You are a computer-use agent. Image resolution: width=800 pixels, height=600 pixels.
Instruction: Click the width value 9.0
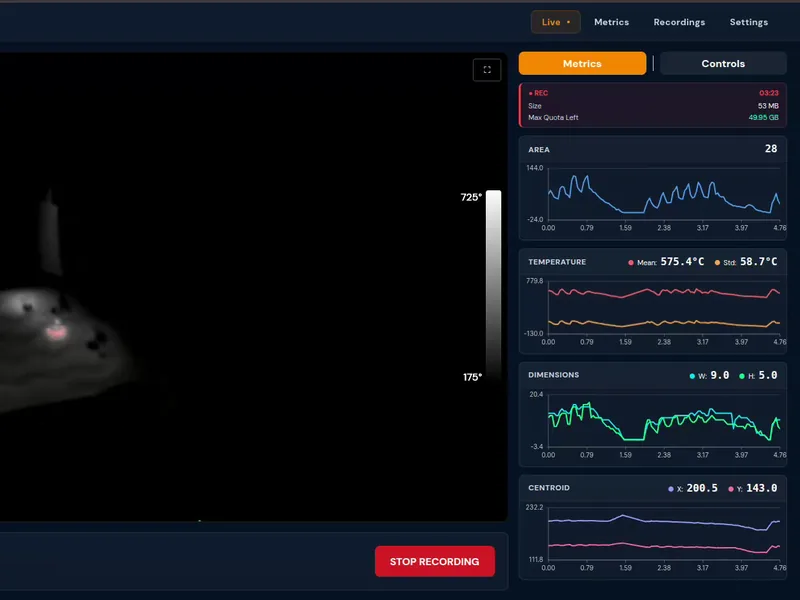pyautogui.click(x=719, y=376)
